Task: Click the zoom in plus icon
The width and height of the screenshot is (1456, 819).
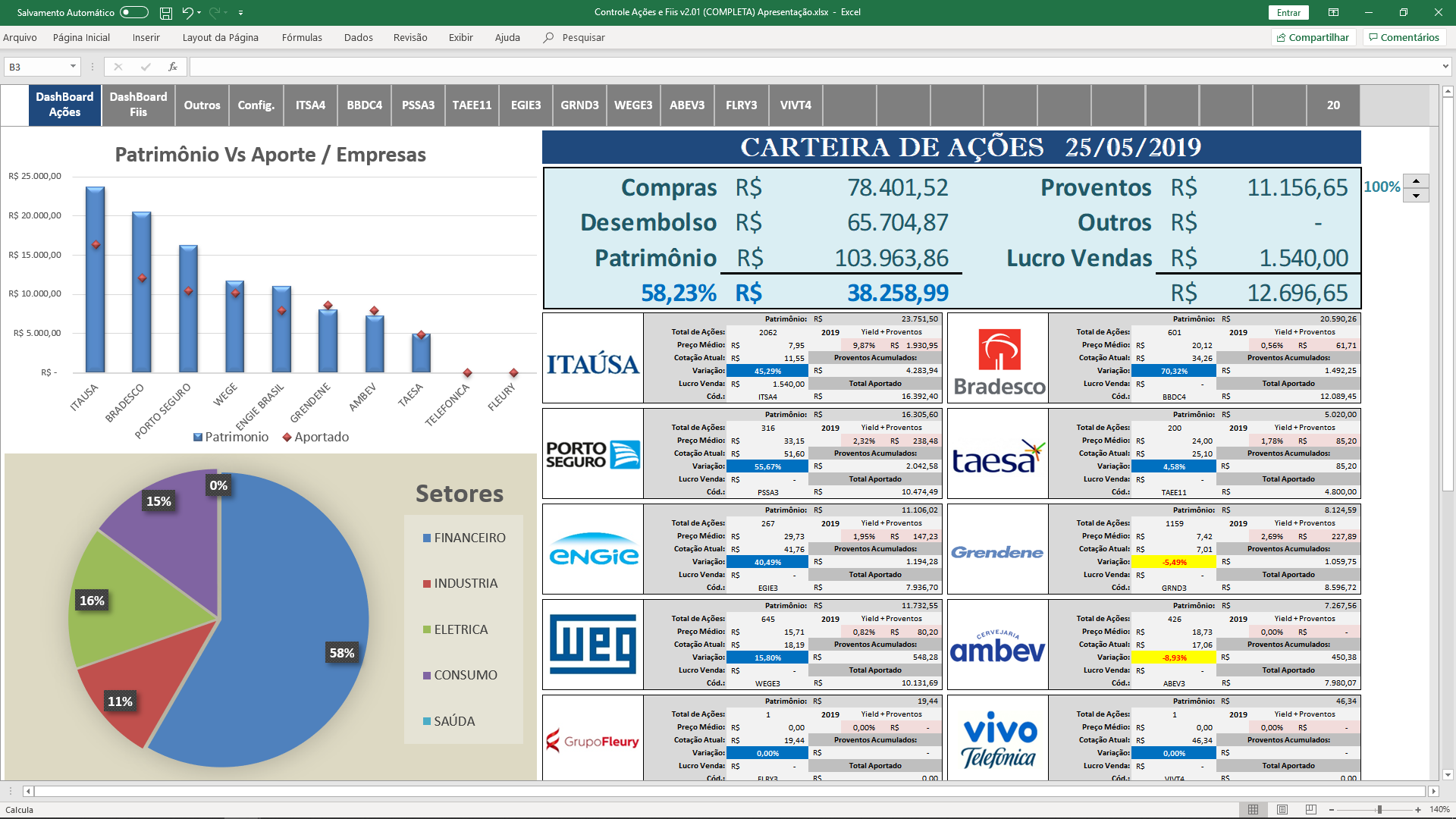Action: point(1418,810)
